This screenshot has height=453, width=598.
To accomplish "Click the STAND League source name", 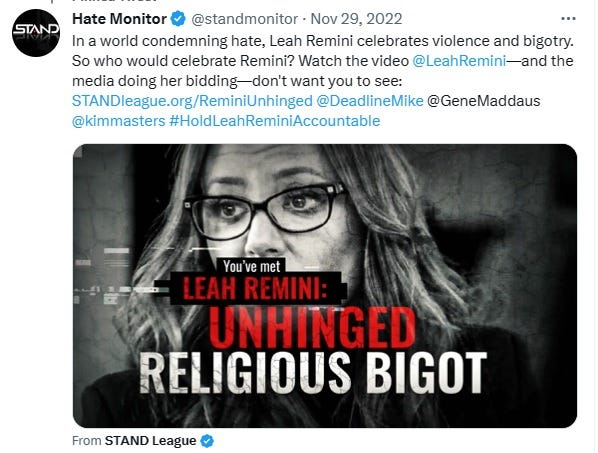I will click(150, 440).
